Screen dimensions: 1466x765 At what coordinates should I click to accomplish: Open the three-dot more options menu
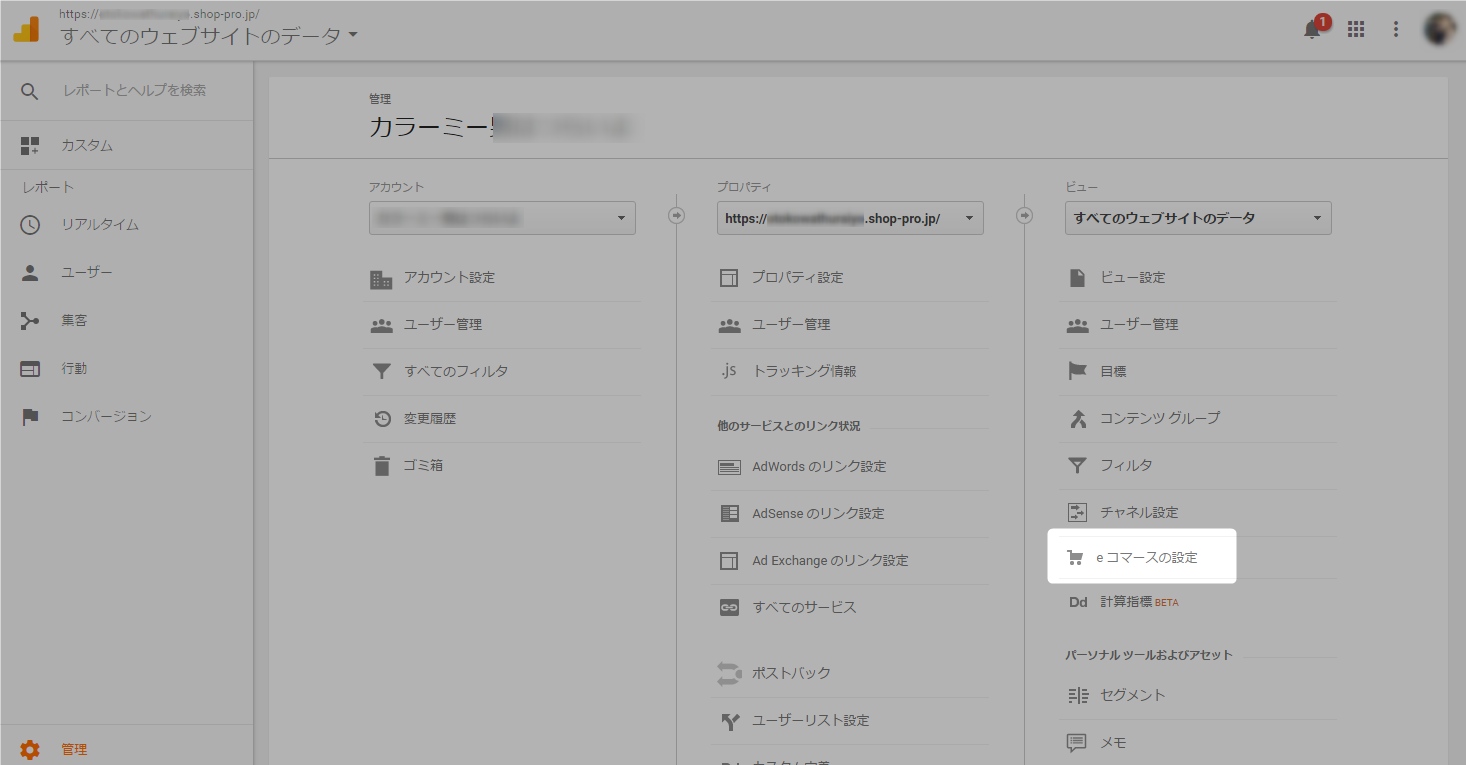pos(1396,29)
